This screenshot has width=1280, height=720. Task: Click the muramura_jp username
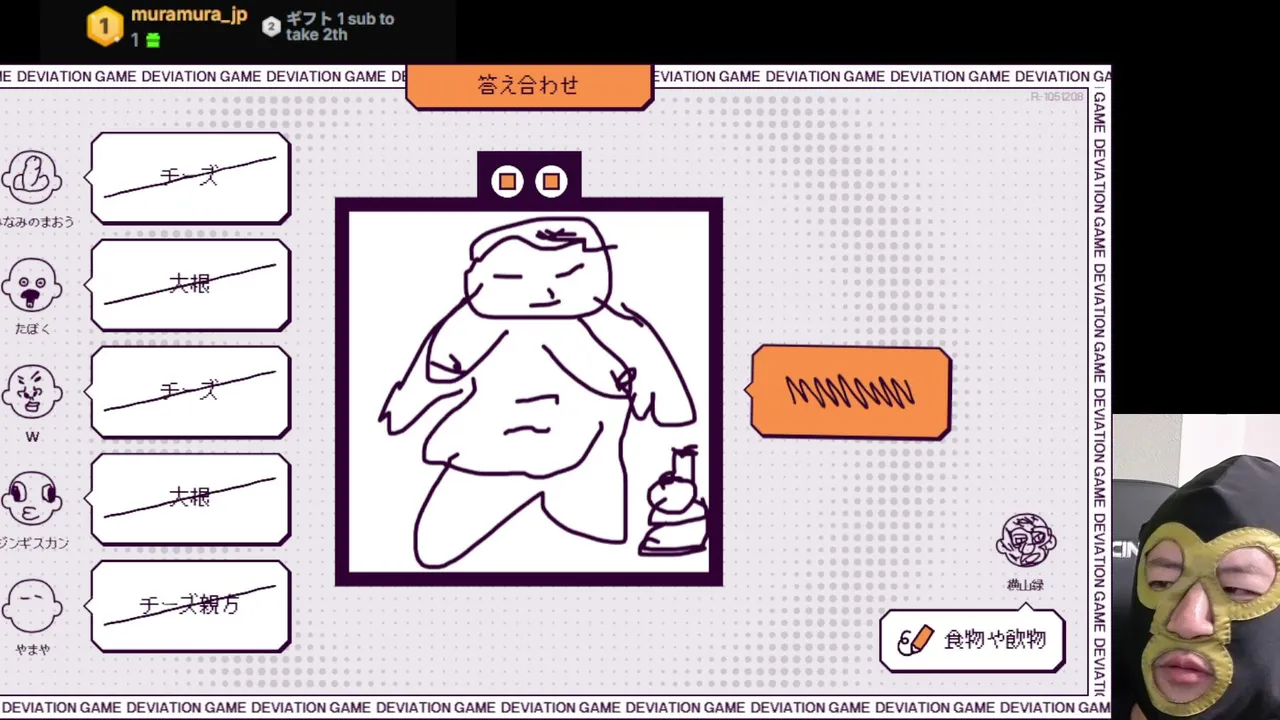coord(189,16)
